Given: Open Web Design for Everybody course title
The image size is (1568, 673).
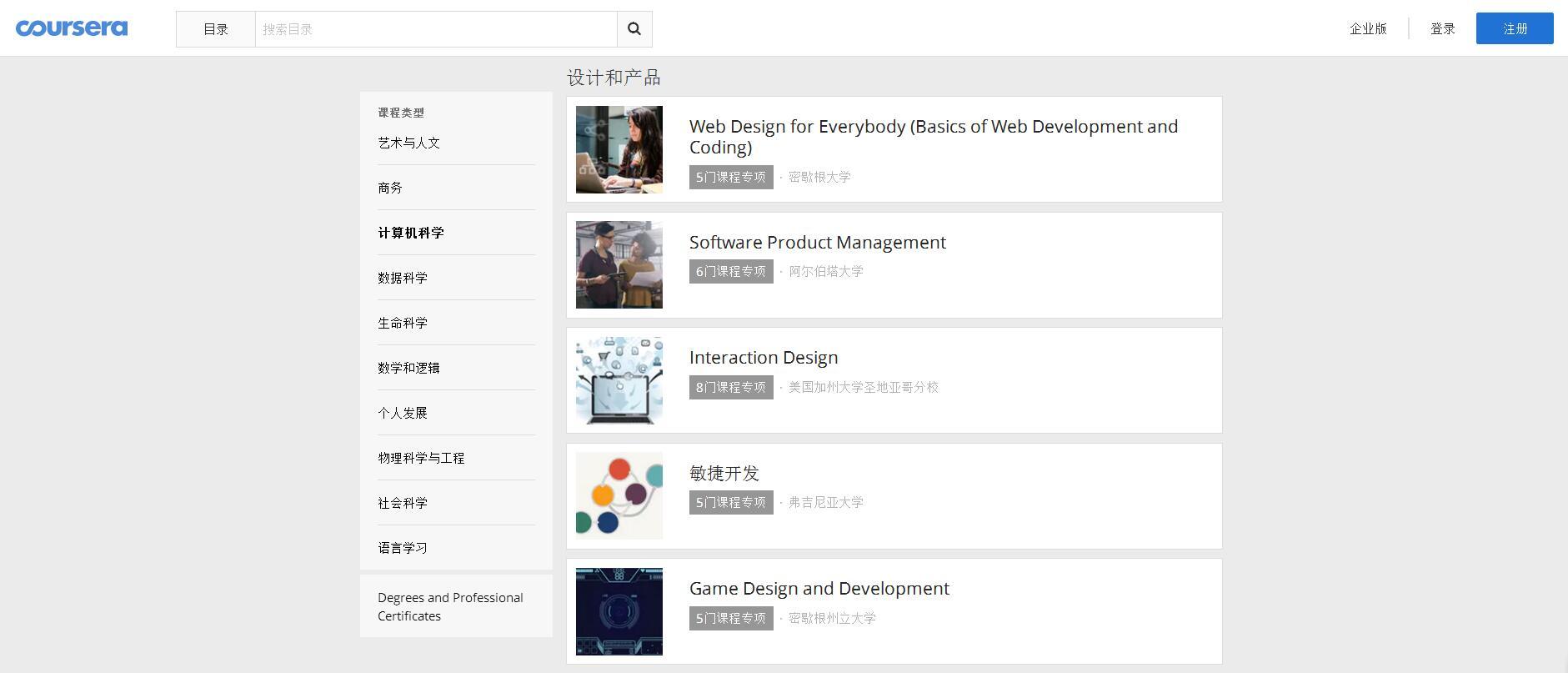Looking at the screenshot, I should coord(934,137).
